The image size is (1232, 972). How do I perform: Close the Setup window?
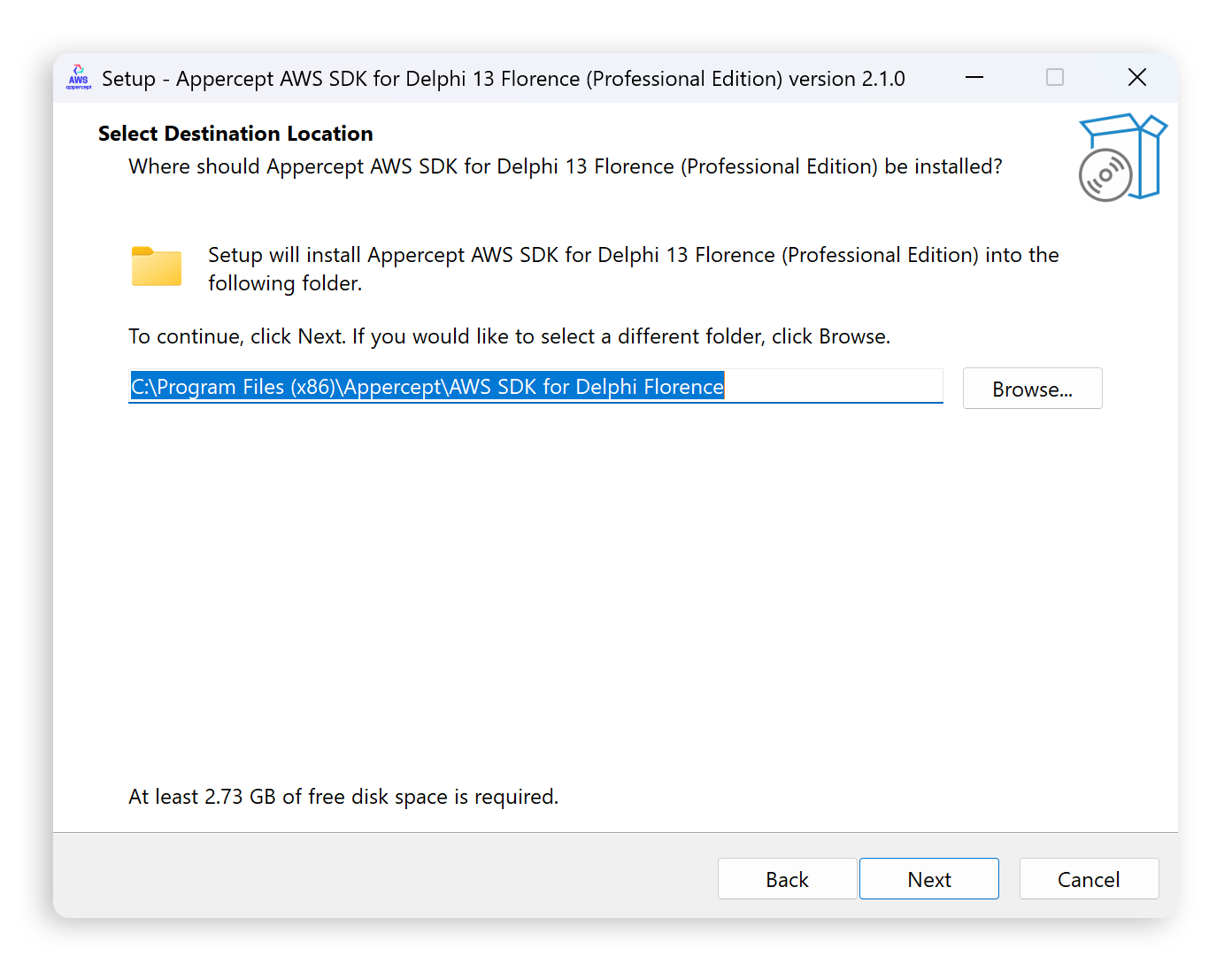point(1137,78)
